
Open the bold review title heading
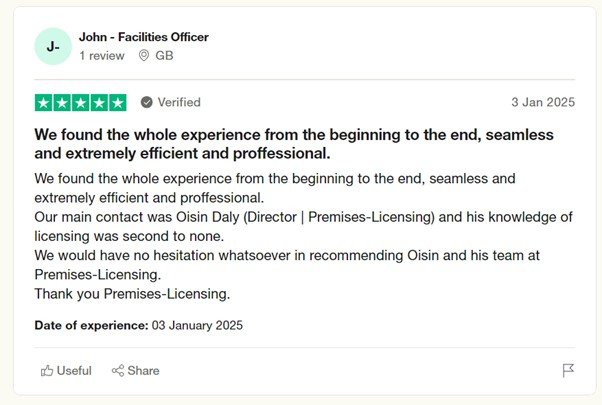[x=294, y=144]
